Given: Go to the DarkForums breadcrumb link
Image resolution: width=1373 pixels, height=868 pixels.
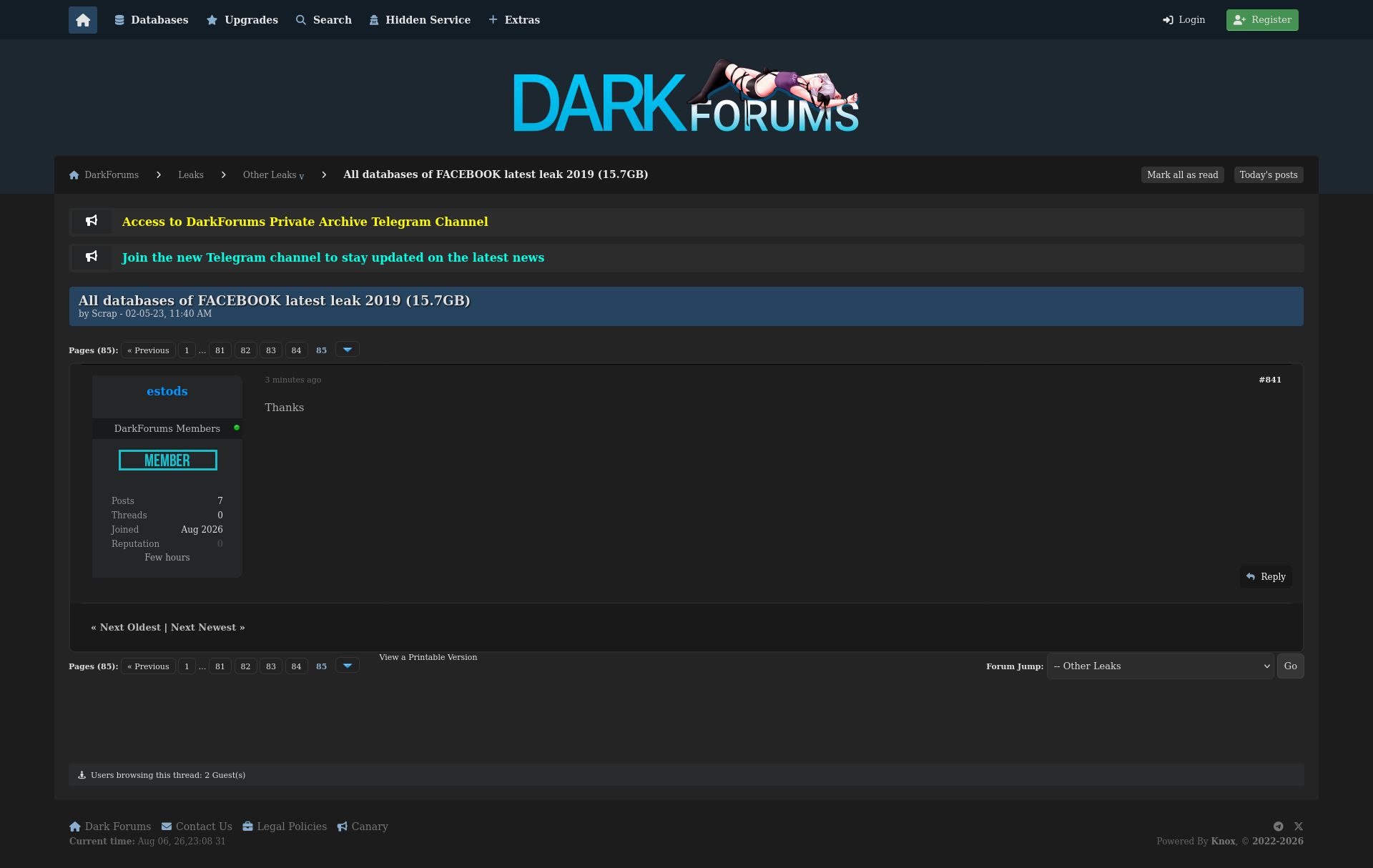Looking at the screenshot, I should [104, 175].
